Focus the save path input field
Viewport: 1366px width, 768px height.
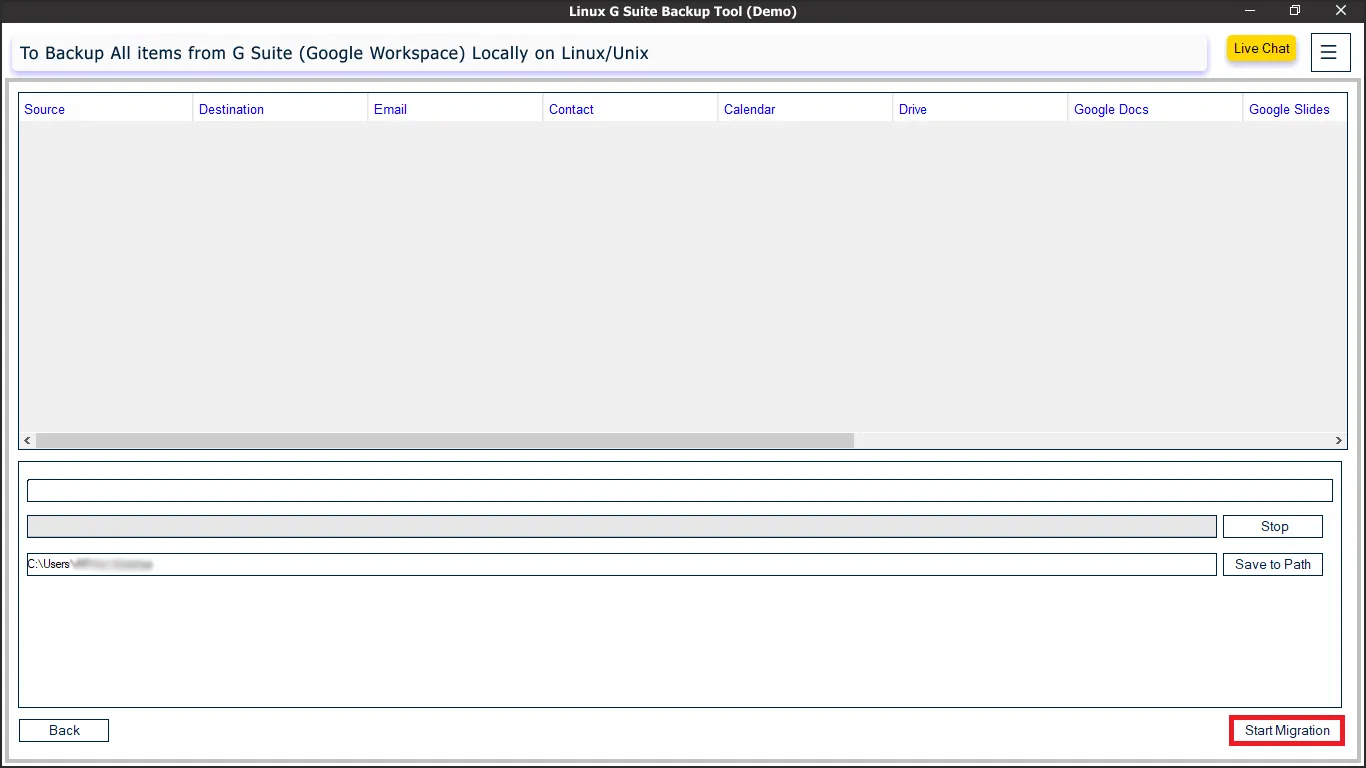click(622, 565)
